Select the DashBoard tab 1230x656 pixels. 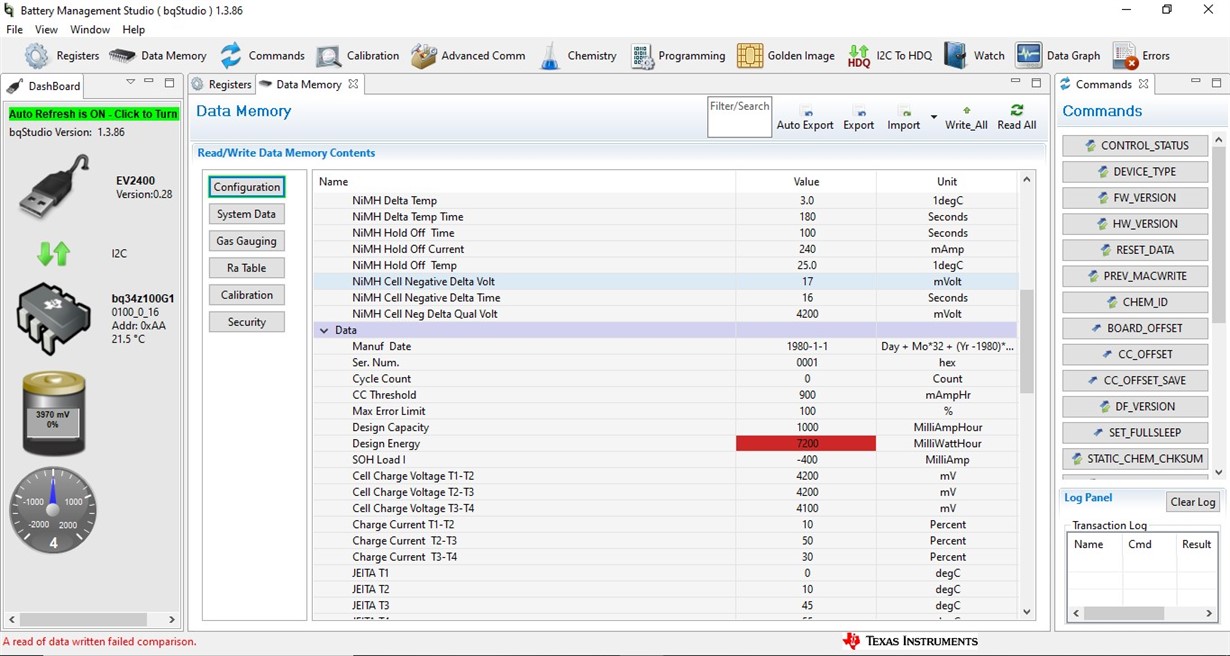pos(45,86)
